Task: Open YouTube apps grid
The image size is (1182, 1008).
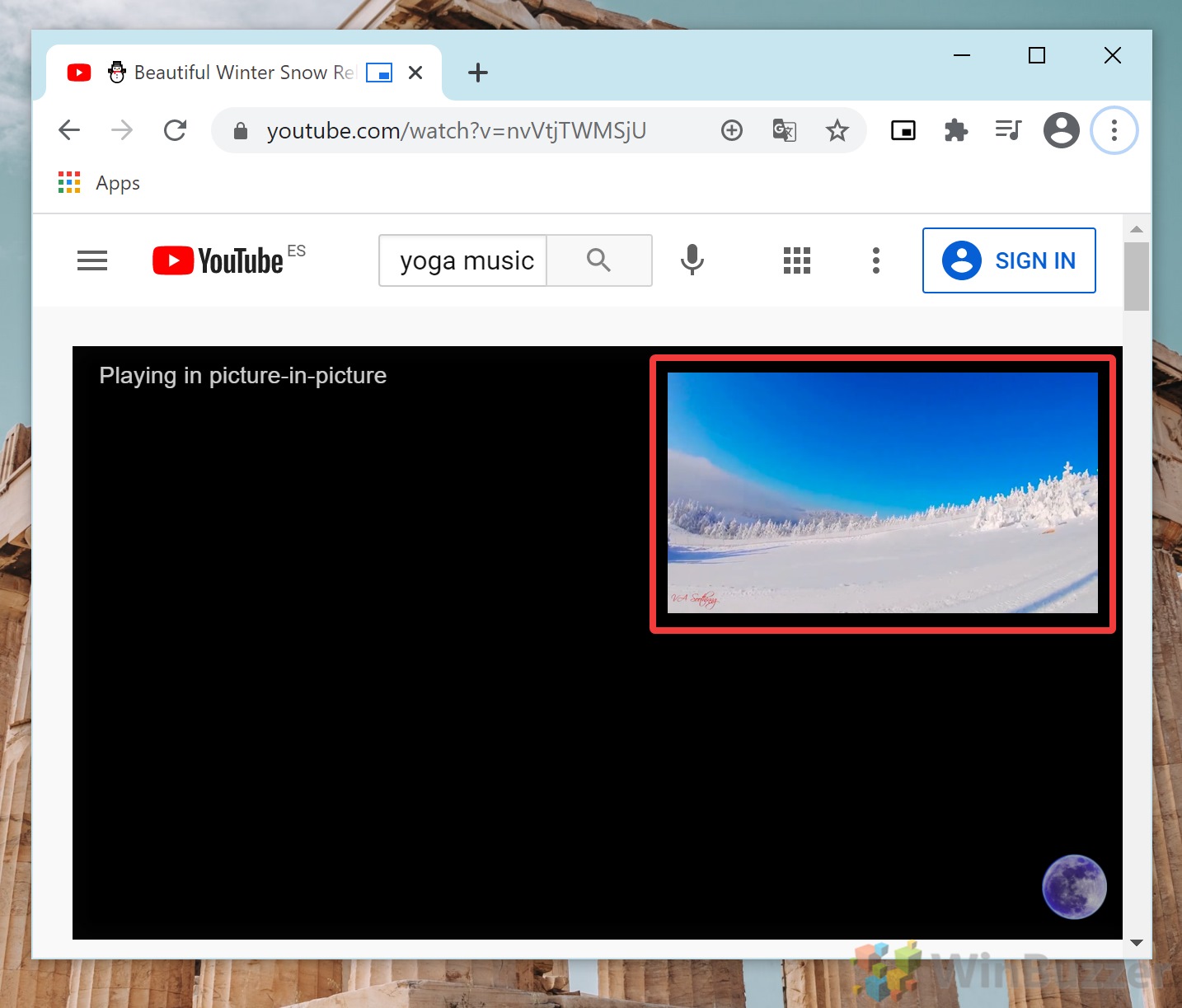Action: click(797, 260)
